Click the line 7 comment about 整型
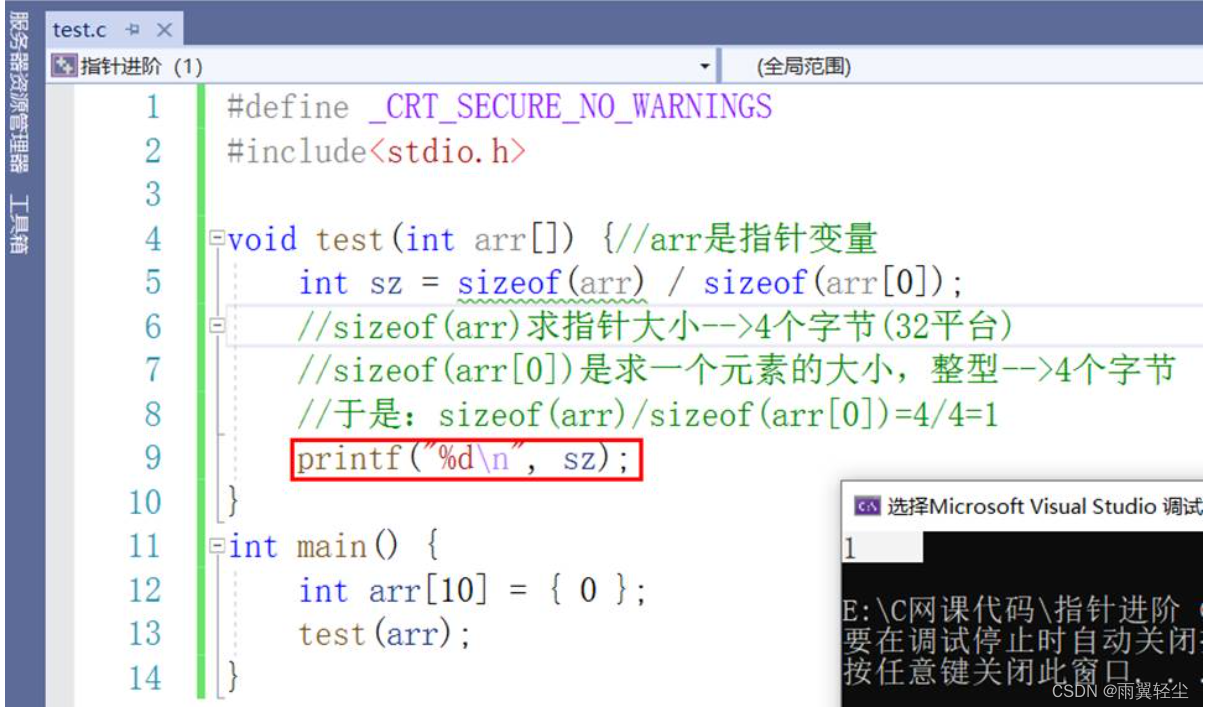The width and height of the screenshot is (1205, 710). [736, 371]
